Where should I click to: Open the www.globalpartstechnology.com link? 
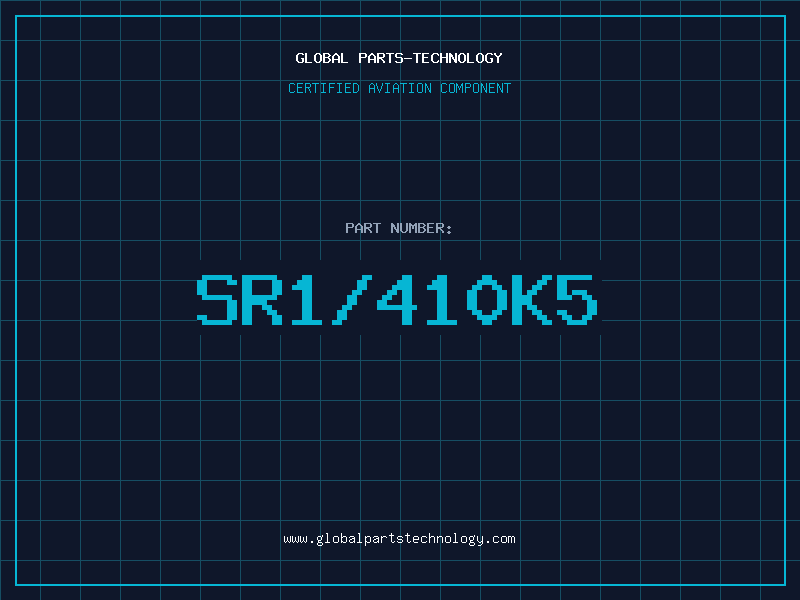[x=399, y=539]
